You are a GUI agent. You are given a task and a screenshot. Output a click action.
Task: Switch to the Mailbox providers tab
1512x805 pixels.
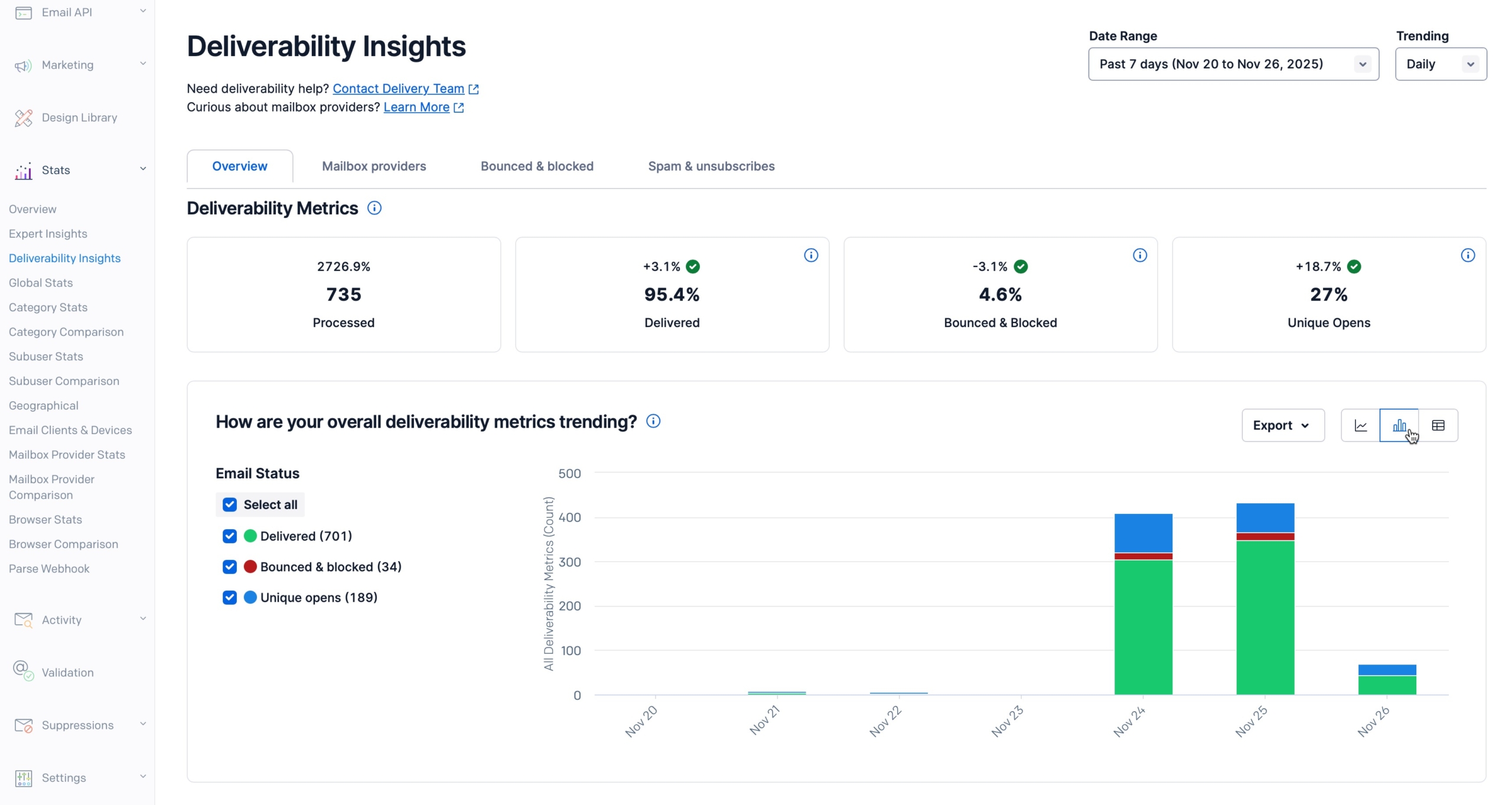tap(373, 166)
